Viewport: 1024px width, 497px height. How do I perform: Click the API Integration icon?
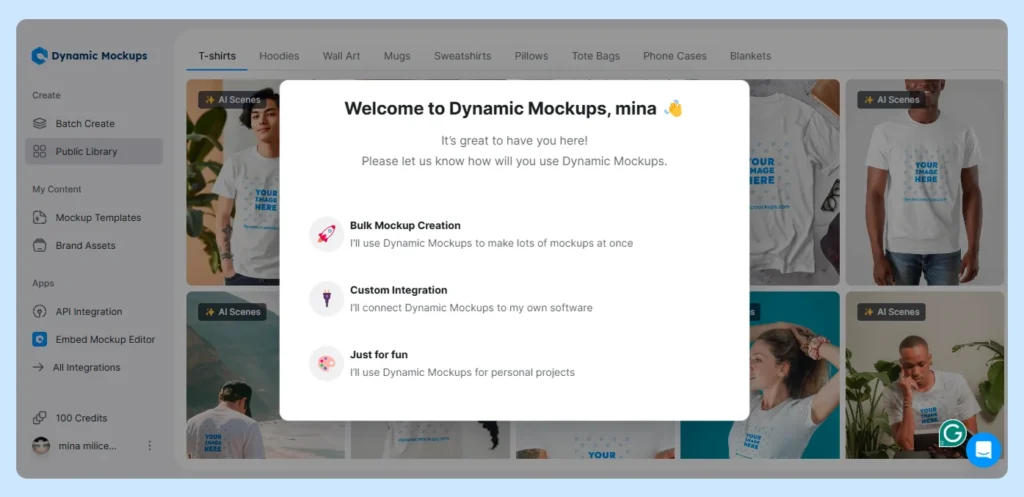point(39,312)
